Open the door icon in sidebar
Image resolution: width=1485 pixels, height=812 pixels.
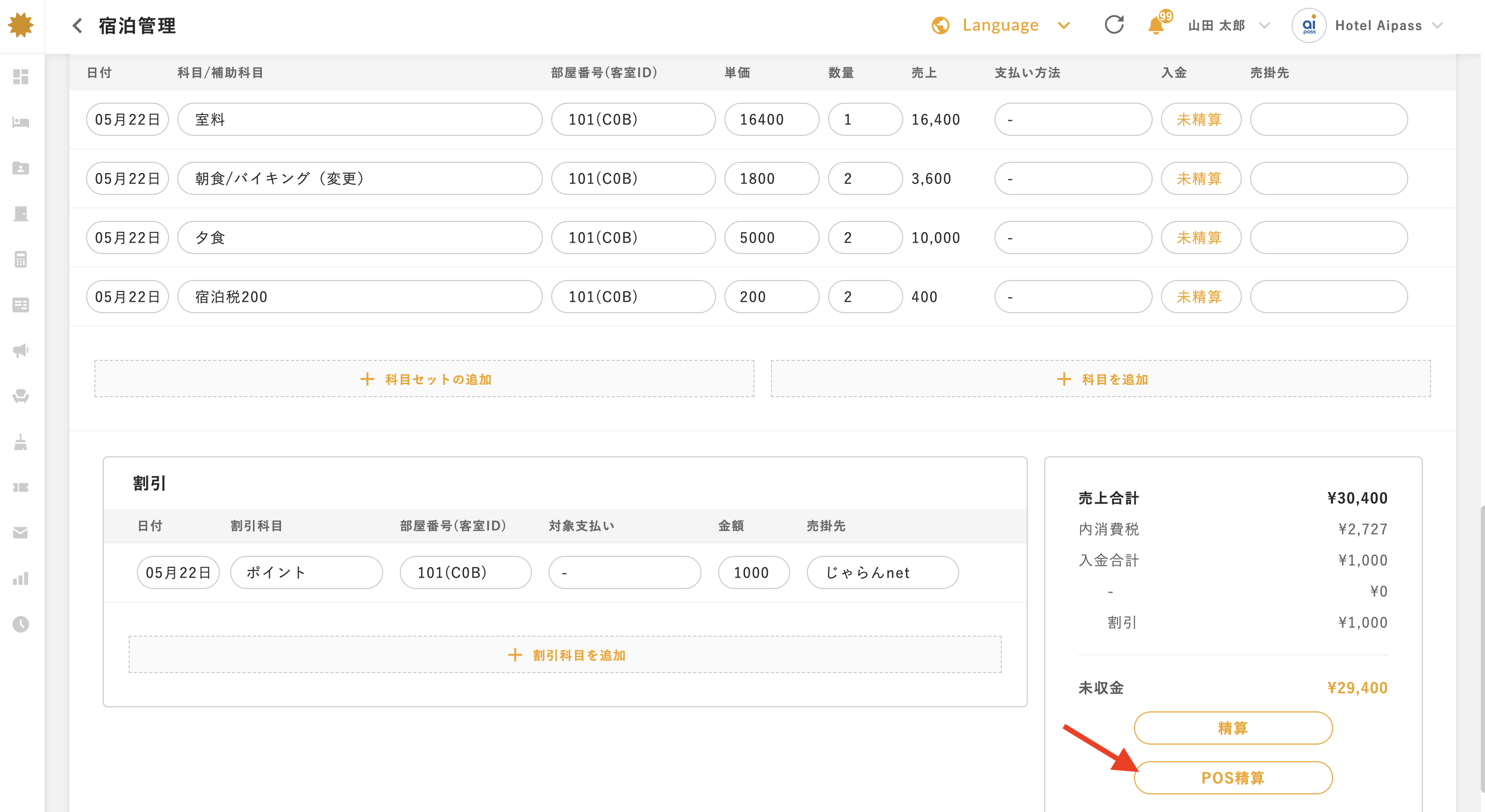(21, 214)
